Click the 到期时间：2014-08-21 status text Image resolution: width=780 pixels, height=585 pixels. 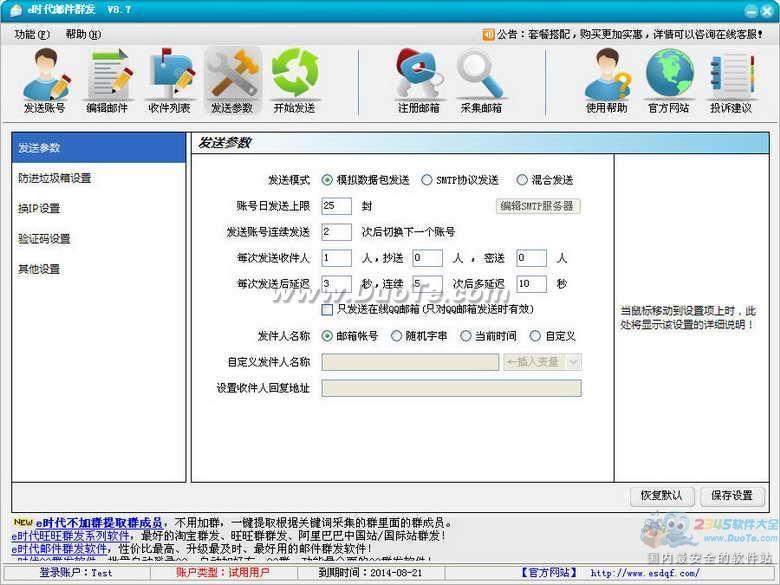371,573
